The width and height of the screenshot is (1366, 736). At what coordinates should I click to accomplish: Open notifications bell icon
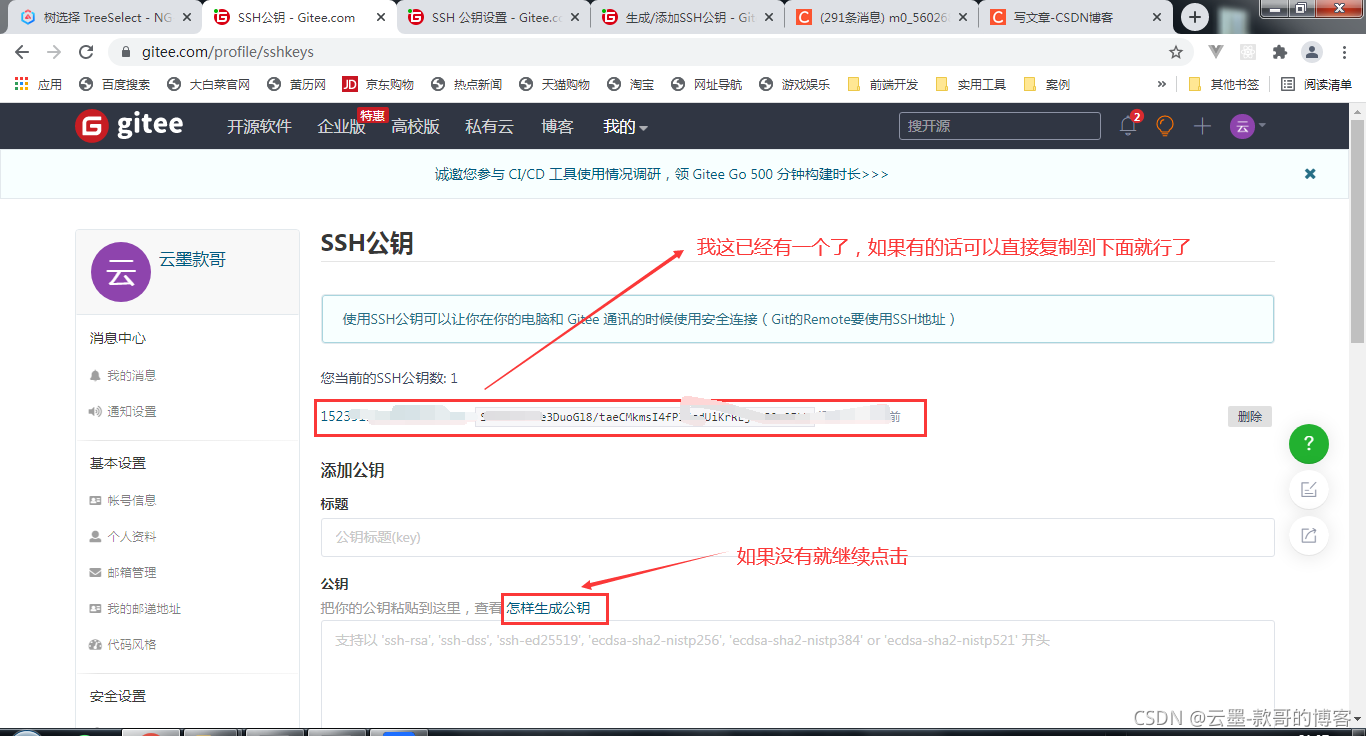(1129, 125)
